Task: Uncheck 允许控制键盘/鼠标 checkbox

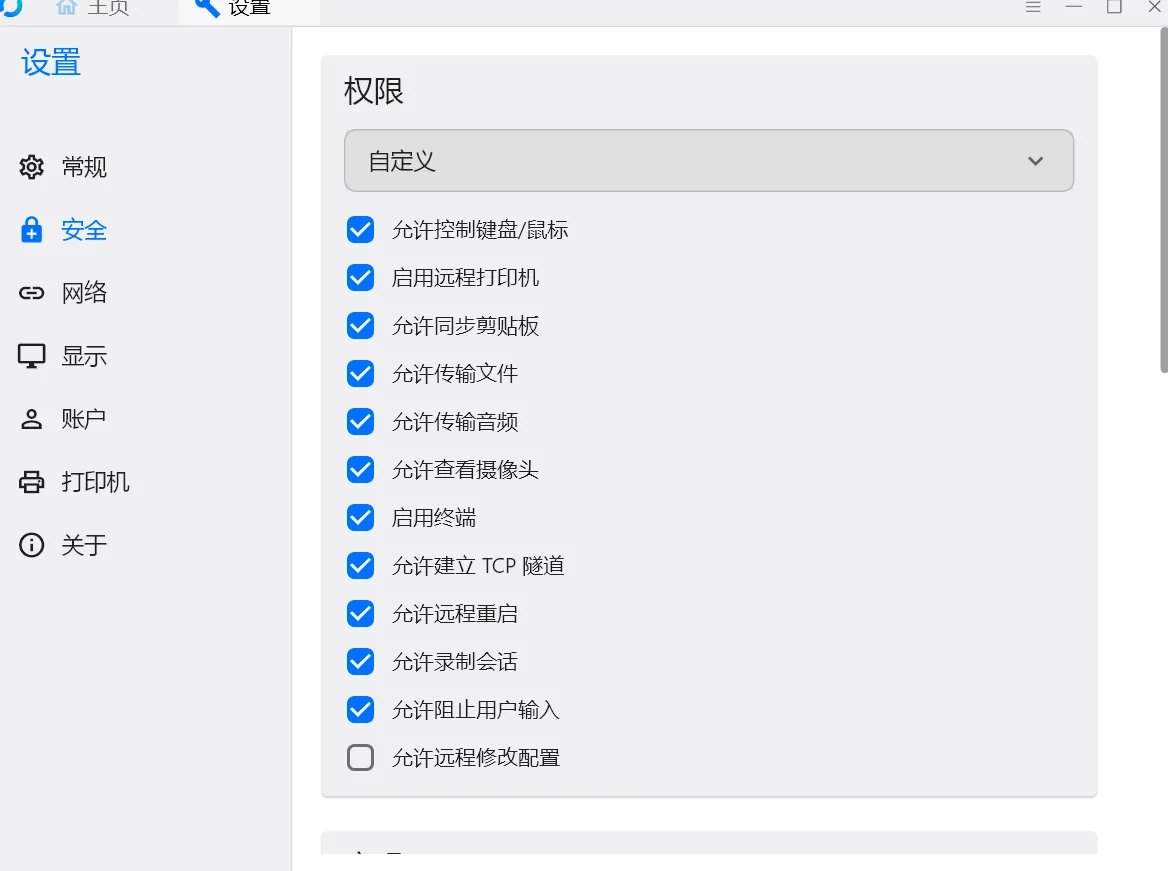Action: point(361,229)
